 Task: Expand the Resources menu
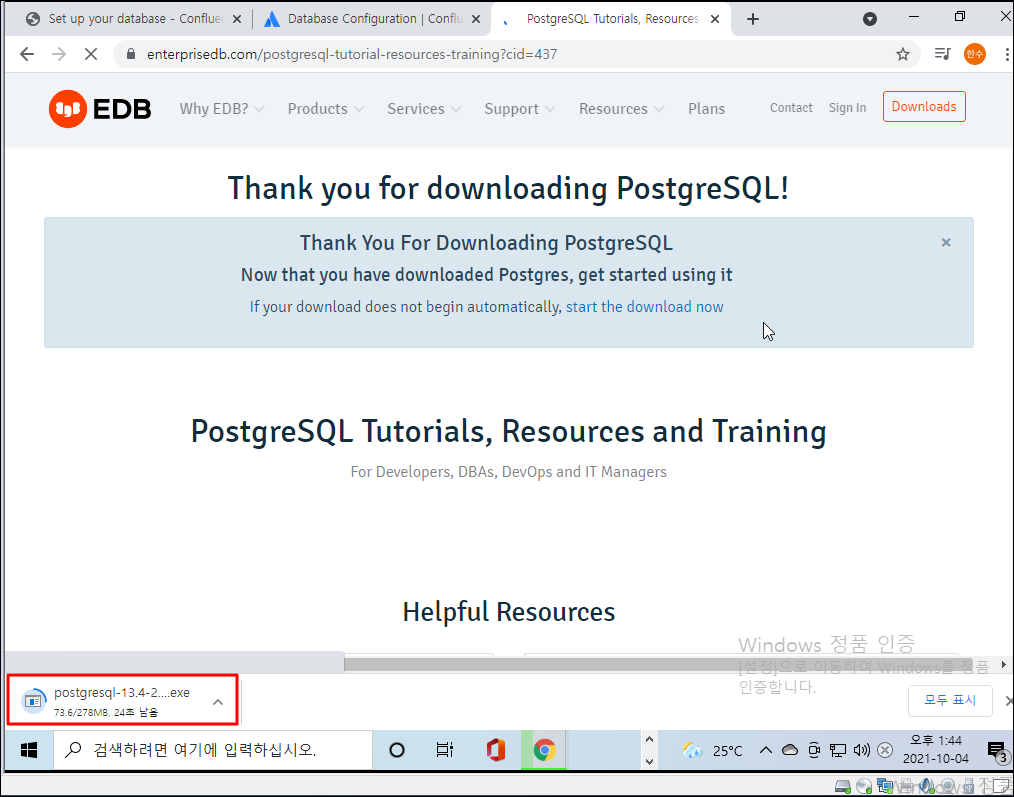click(x=621, y=109)
